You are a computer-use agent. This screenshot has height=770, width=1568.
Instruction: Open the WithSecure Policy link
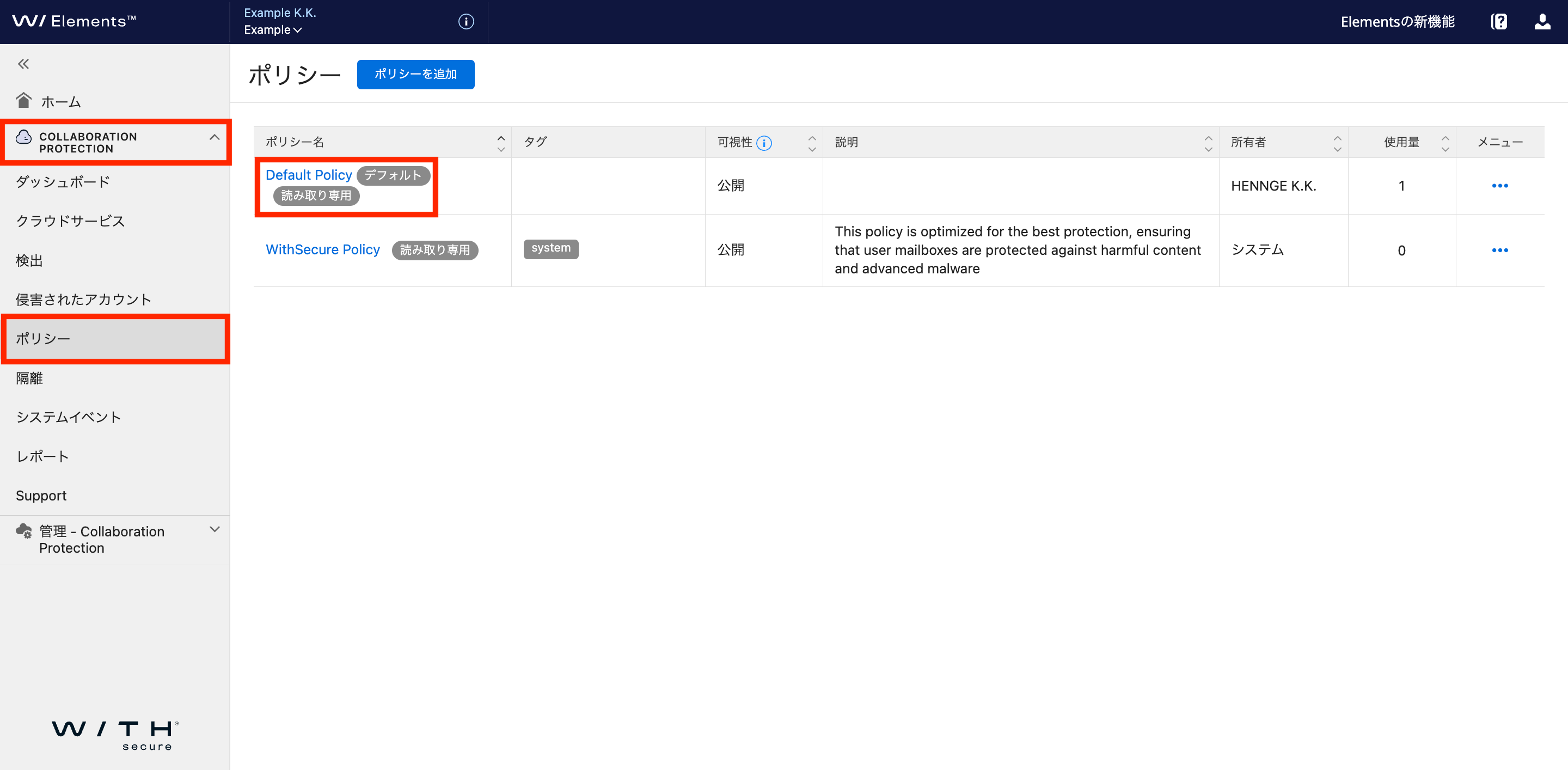(x=323, y=249)
